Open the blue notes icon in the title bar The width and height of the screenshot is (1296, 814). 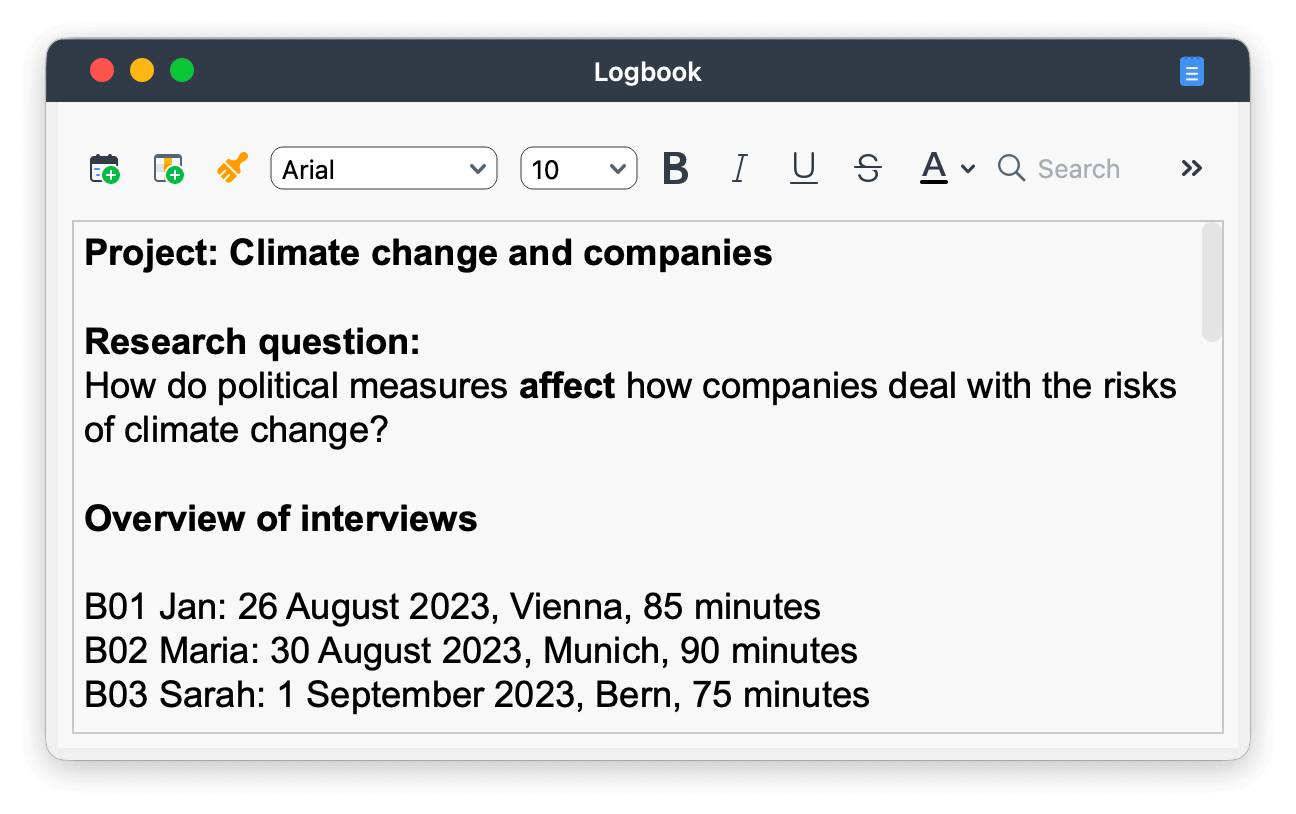click(x=1191, y=71)
